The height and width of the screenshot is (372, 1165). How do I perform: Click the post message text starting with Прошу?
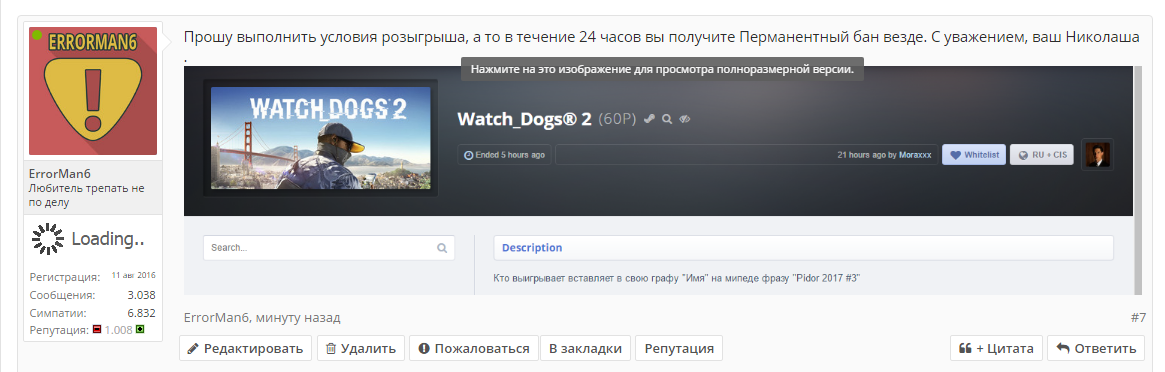click(x=661, y=37)
